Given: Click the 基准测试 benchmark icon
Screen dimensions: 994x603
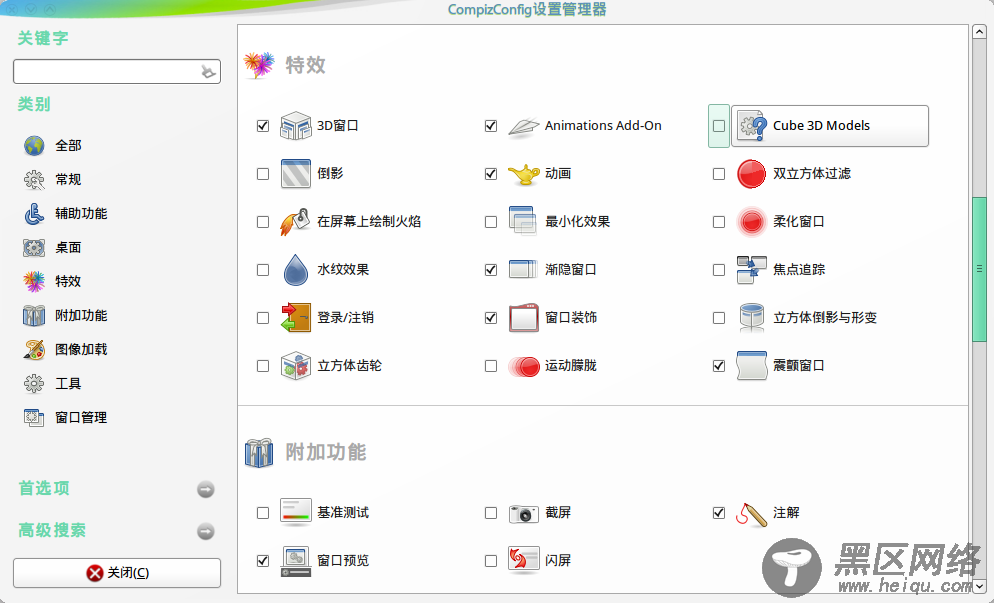Looking at the screenshot, I should pyautogui.click(x=295, y=513).
